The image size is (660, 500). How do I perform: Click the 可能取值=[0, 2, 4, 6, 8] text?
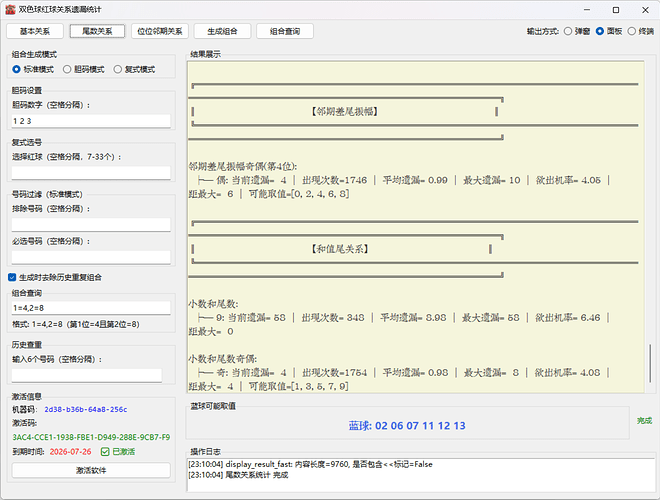click(299, 194)
